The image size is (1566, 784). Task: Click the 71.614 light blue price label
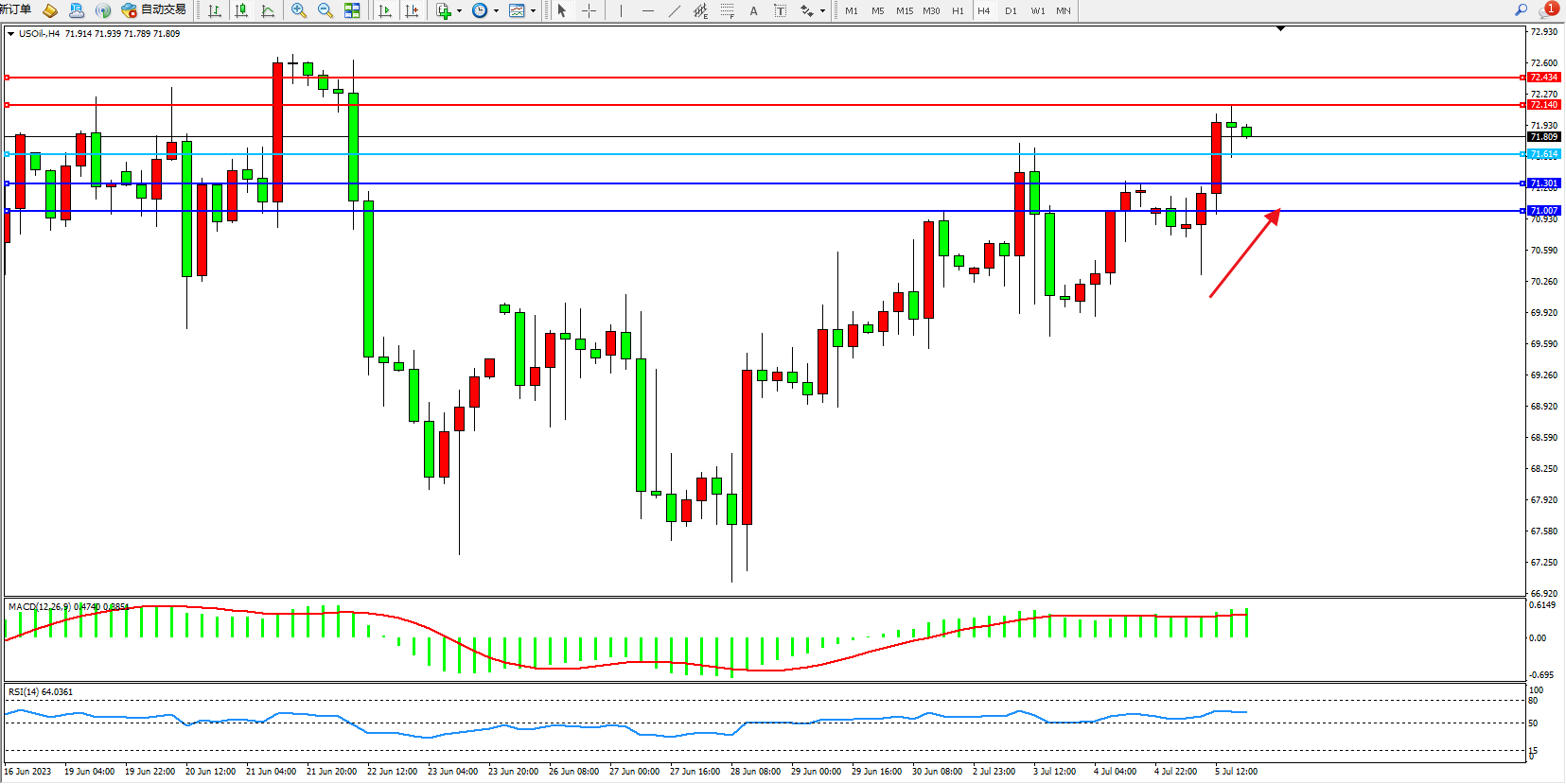pyautogui.click(x=1543, y=154)
